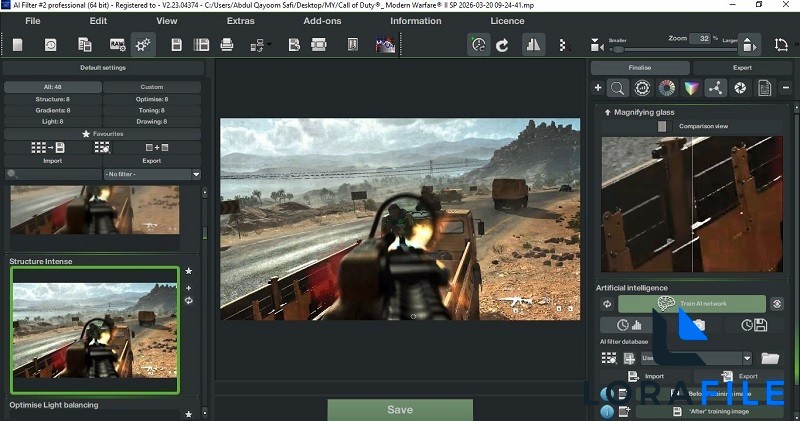Open the View menu
The height and width of the screenshot is (421, 800).
[x=167, y=21]
